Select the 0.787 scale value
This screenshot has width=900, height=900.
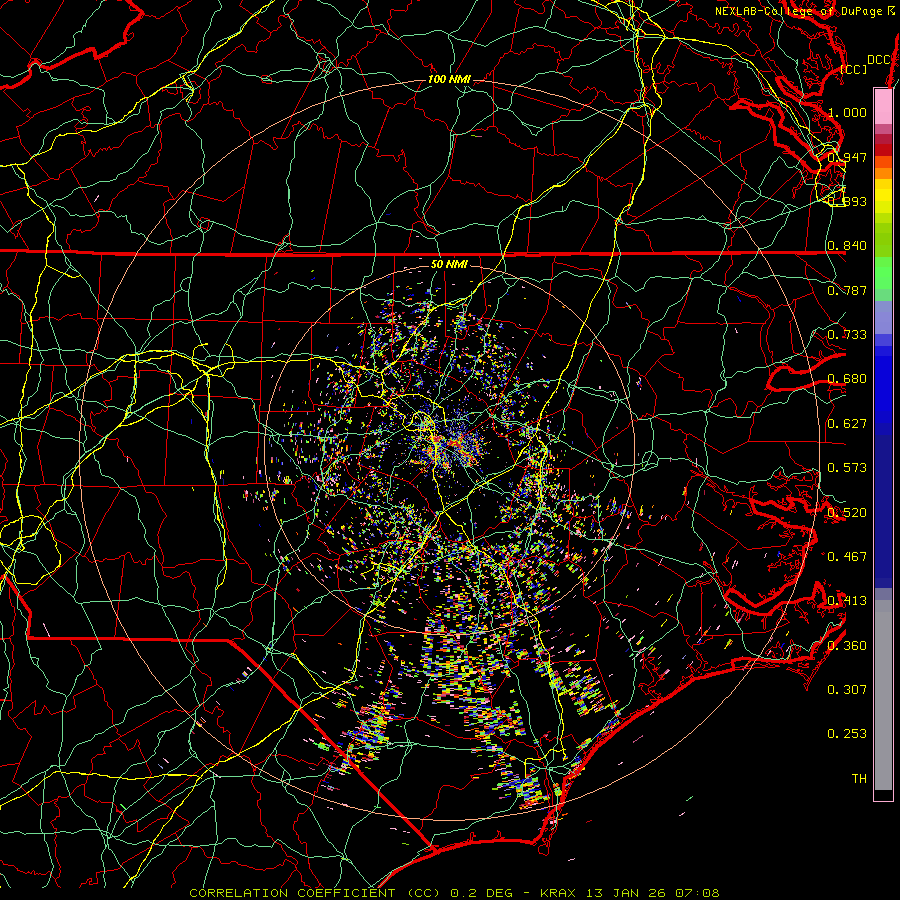pos(847,290)
